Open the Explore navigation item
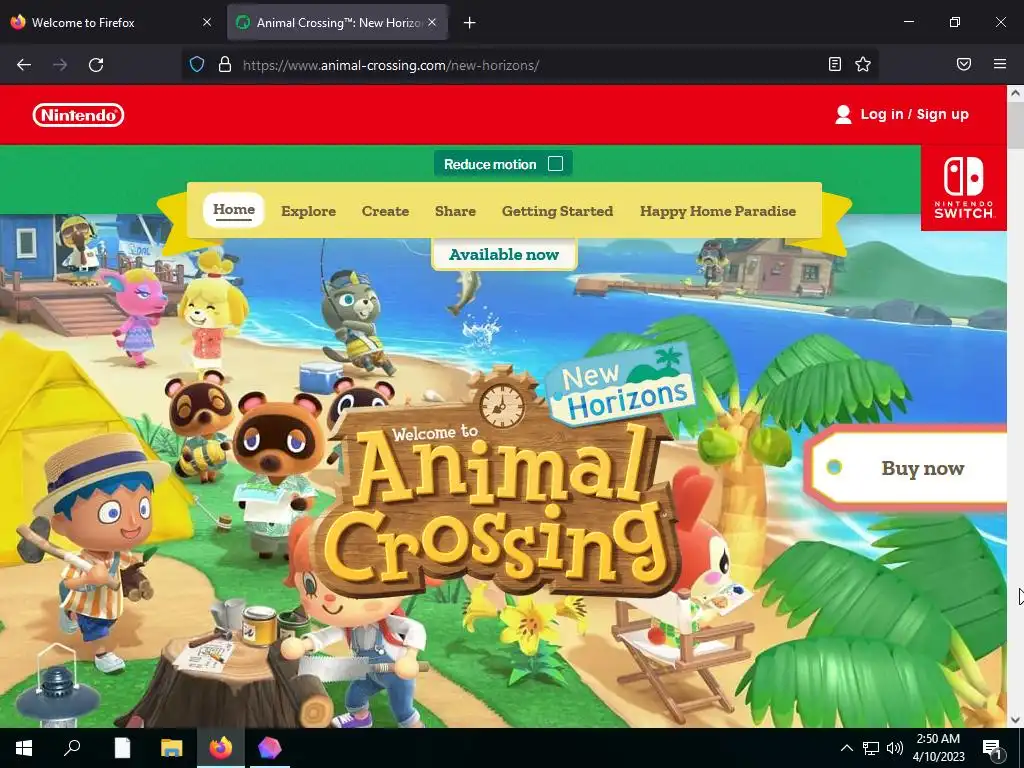The width and height of the screenshot is (1024, 768). [308, 211]
